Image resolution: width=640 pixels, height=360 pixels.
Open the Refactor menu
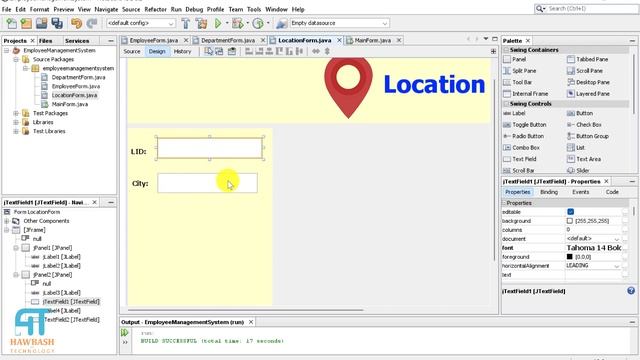(156, 9)
